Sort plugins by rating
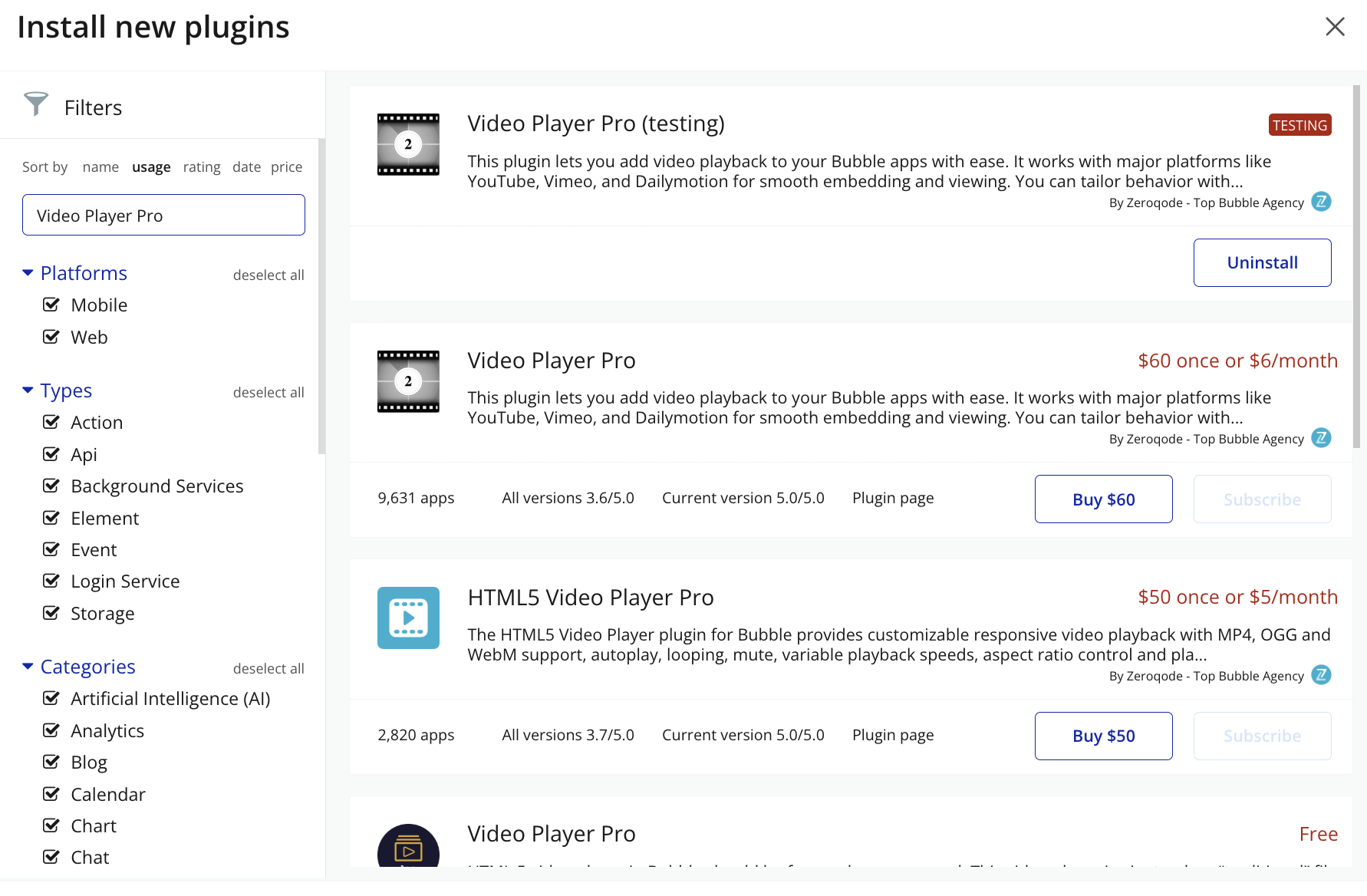Image resolution: width=1367 pixels, height=896 pixels. click(202, 167)
